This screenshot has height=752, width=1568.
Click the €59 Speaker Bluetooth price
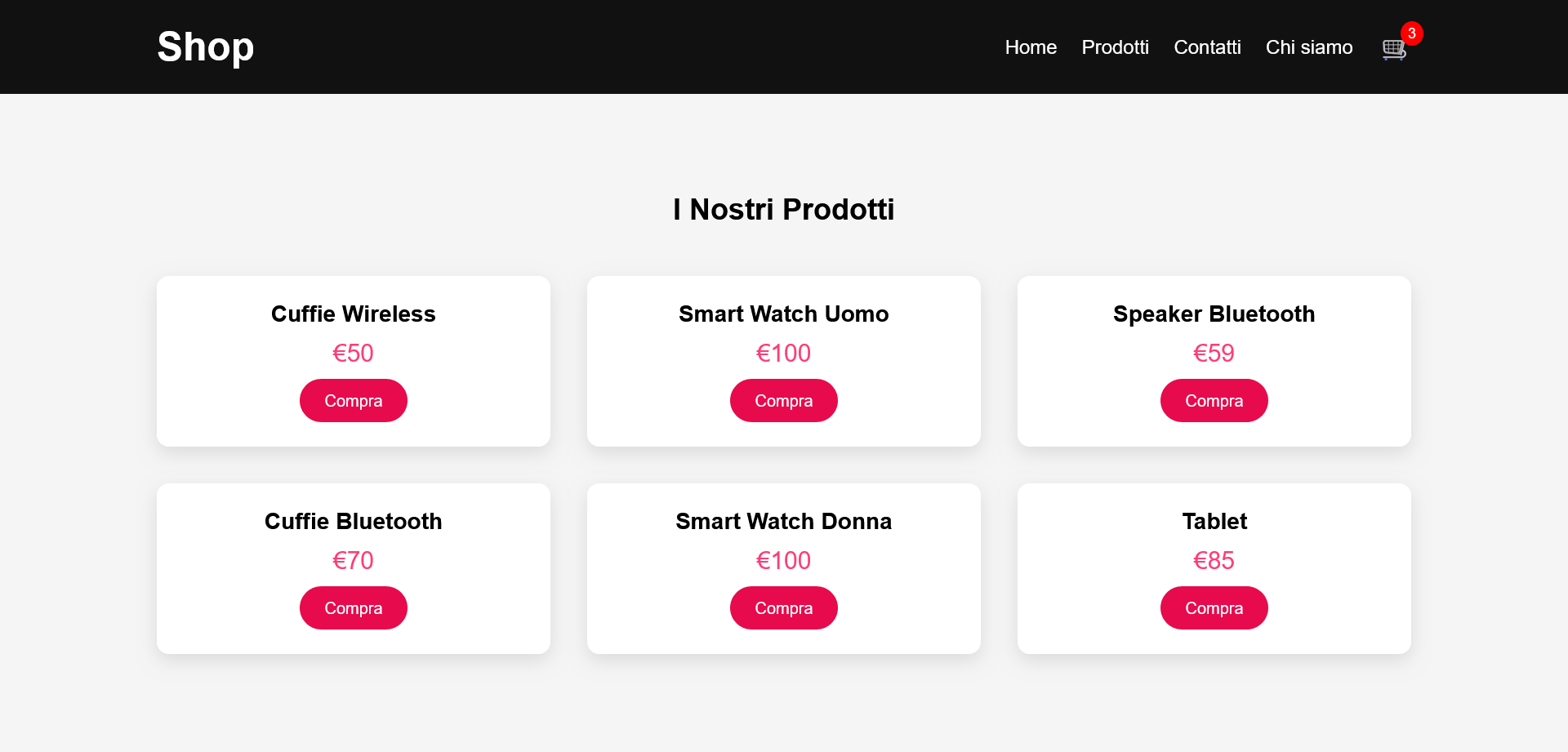coord(1214,354)
